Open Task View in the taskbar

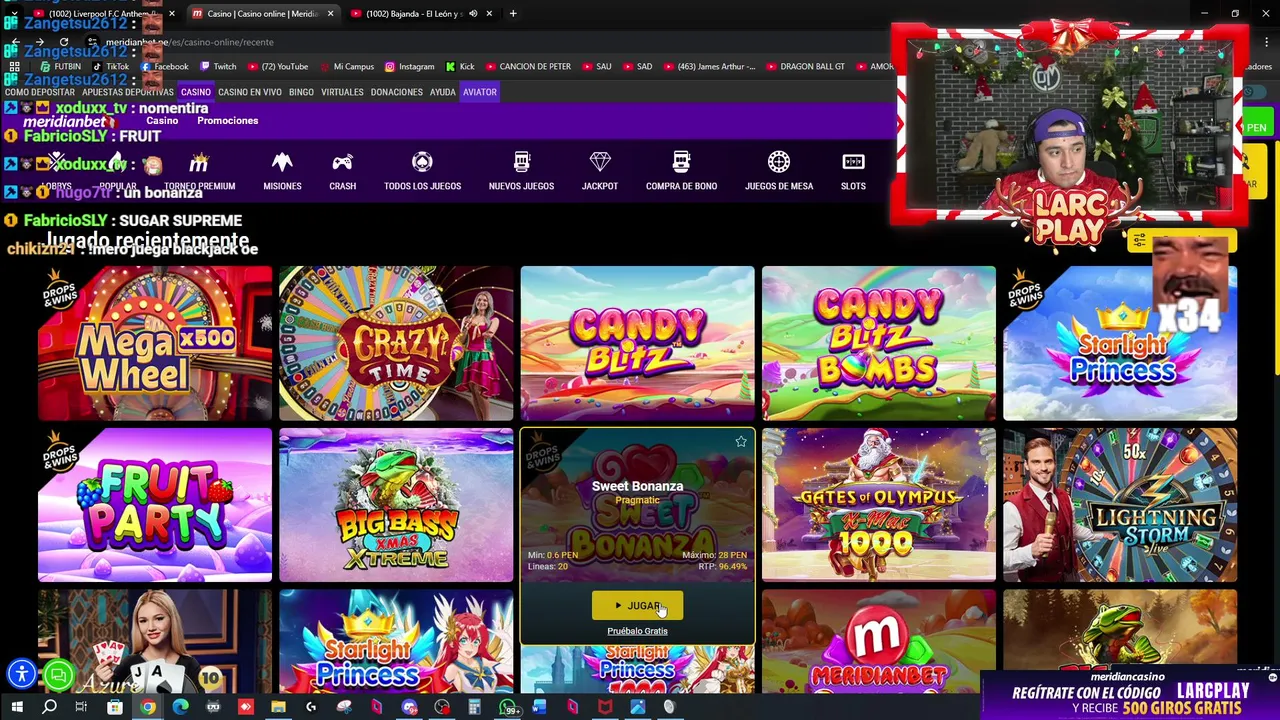(81, 708)
